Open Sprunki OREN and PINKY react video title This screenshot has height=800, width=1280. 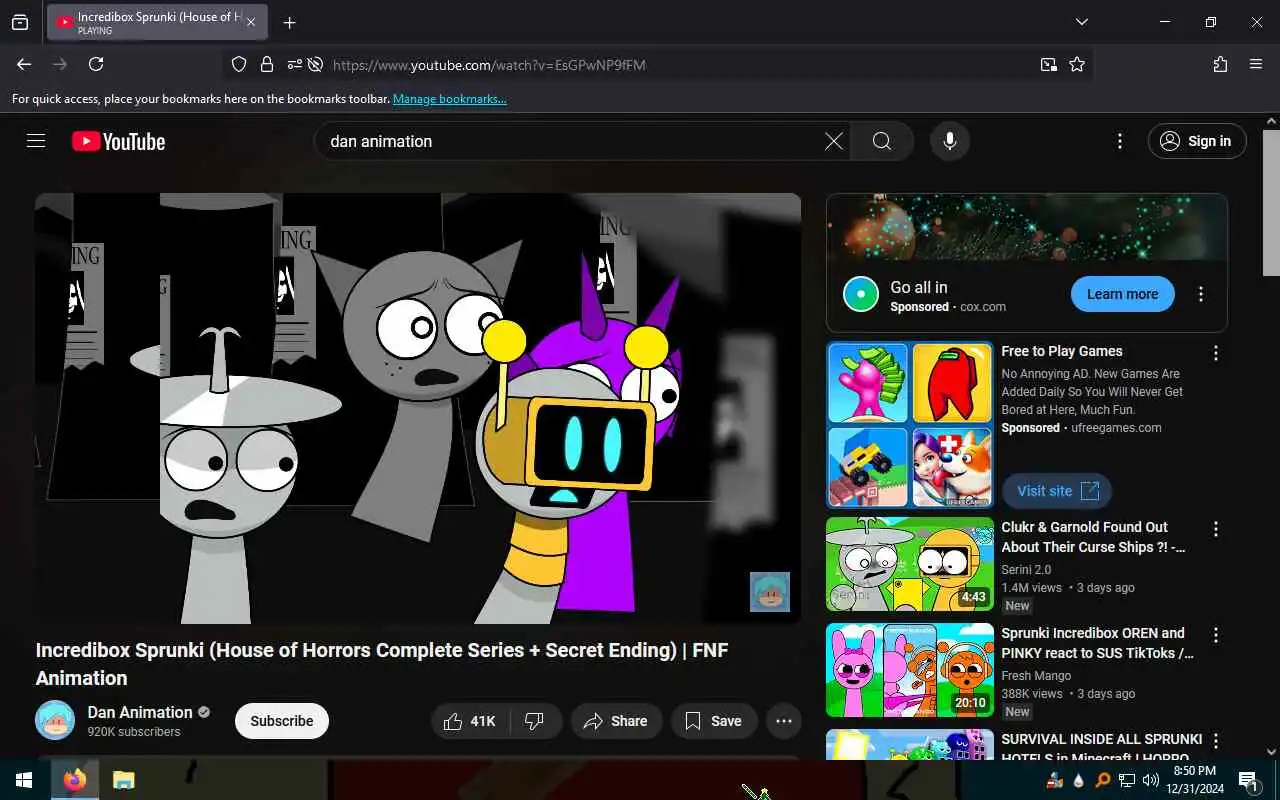pos(1097,643)
